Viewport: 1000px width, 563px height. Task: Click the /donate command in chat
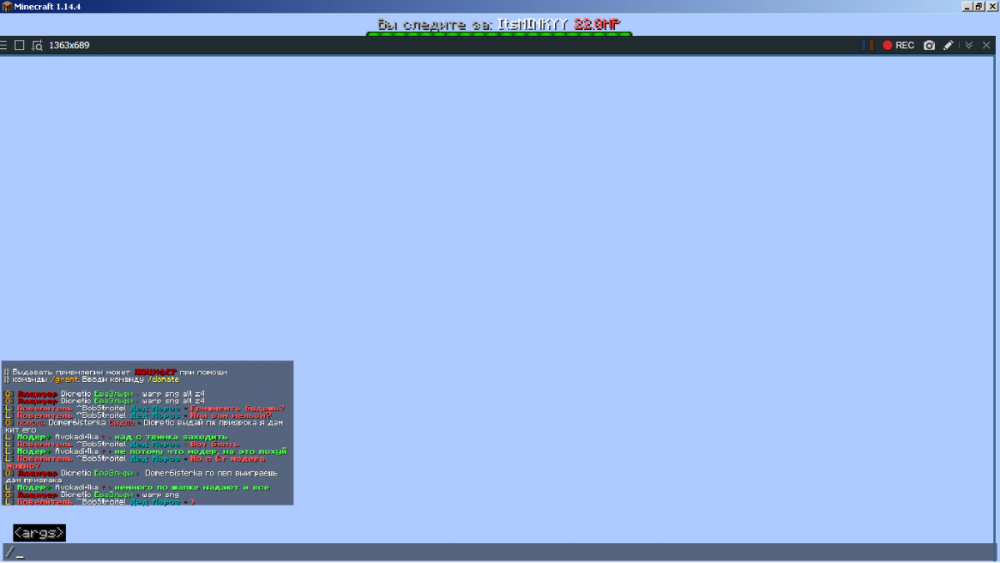click(163, 379)
